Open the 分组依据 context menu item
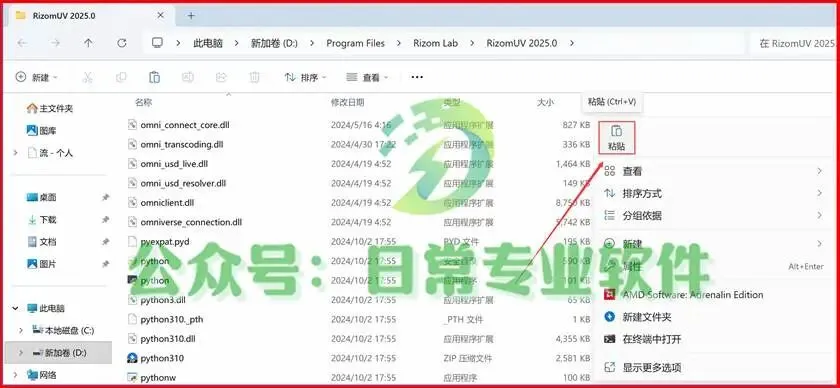Image resolution: width=840 pixels, height=388 pixels. click(712, 216)
